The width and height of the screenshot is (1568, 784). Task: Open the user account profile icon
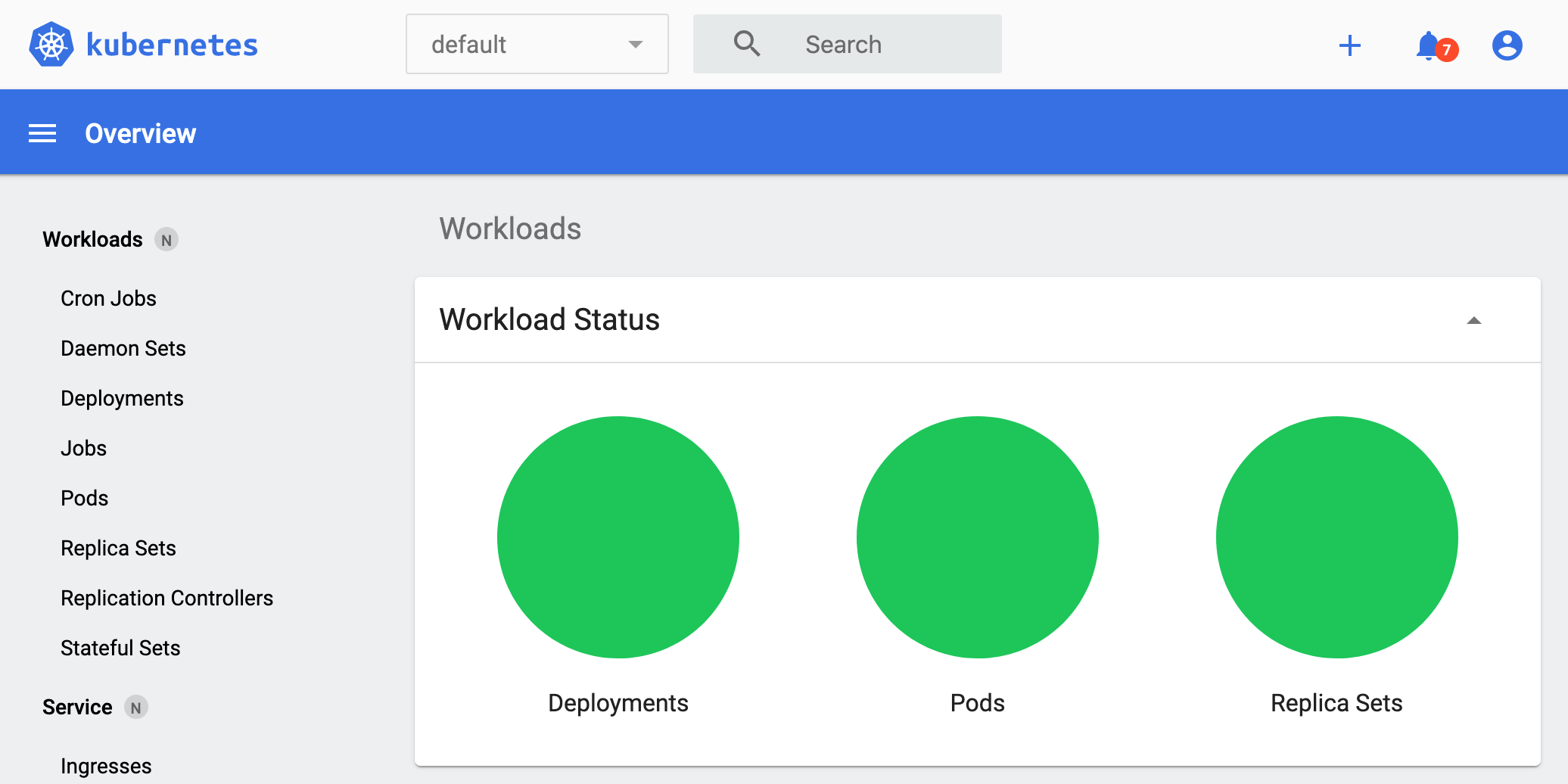coord(1507,45)
